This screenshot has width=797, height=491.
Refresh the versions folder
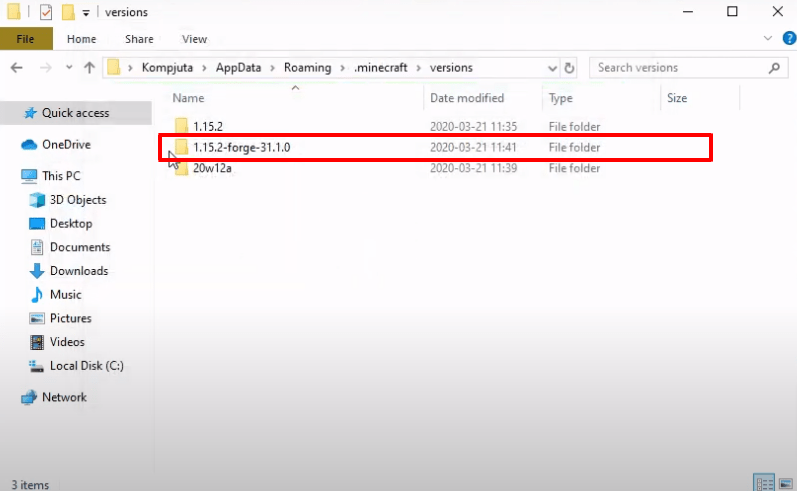coord(569,68)
